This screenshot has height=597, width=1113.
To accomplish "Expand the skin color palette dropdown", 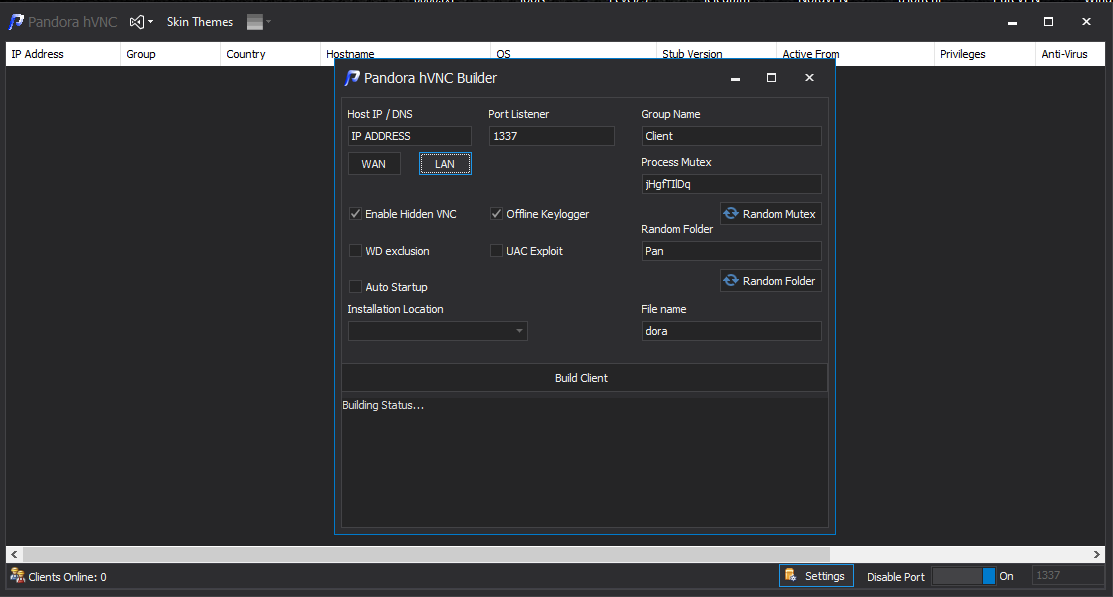I will (x=259, y=22).
